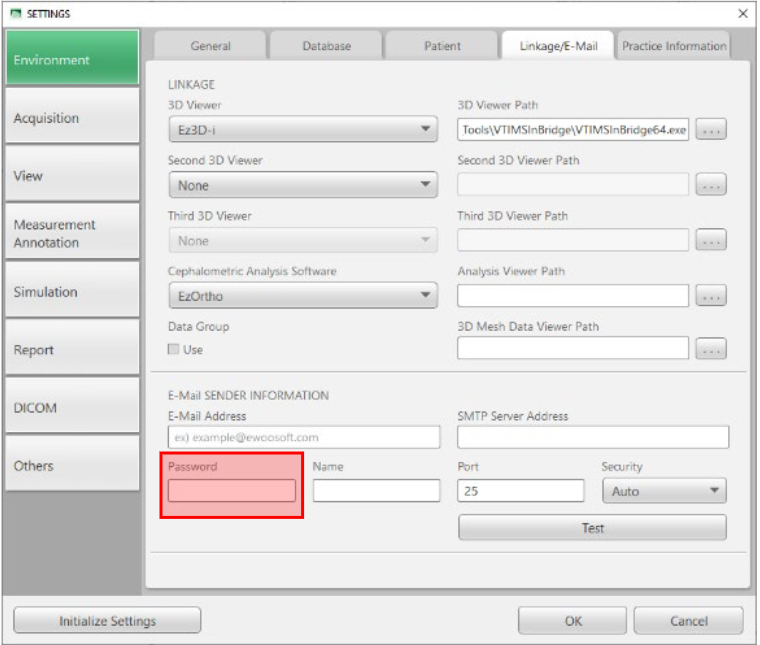
Task: Close the Settings window
Action: [743, 13]
